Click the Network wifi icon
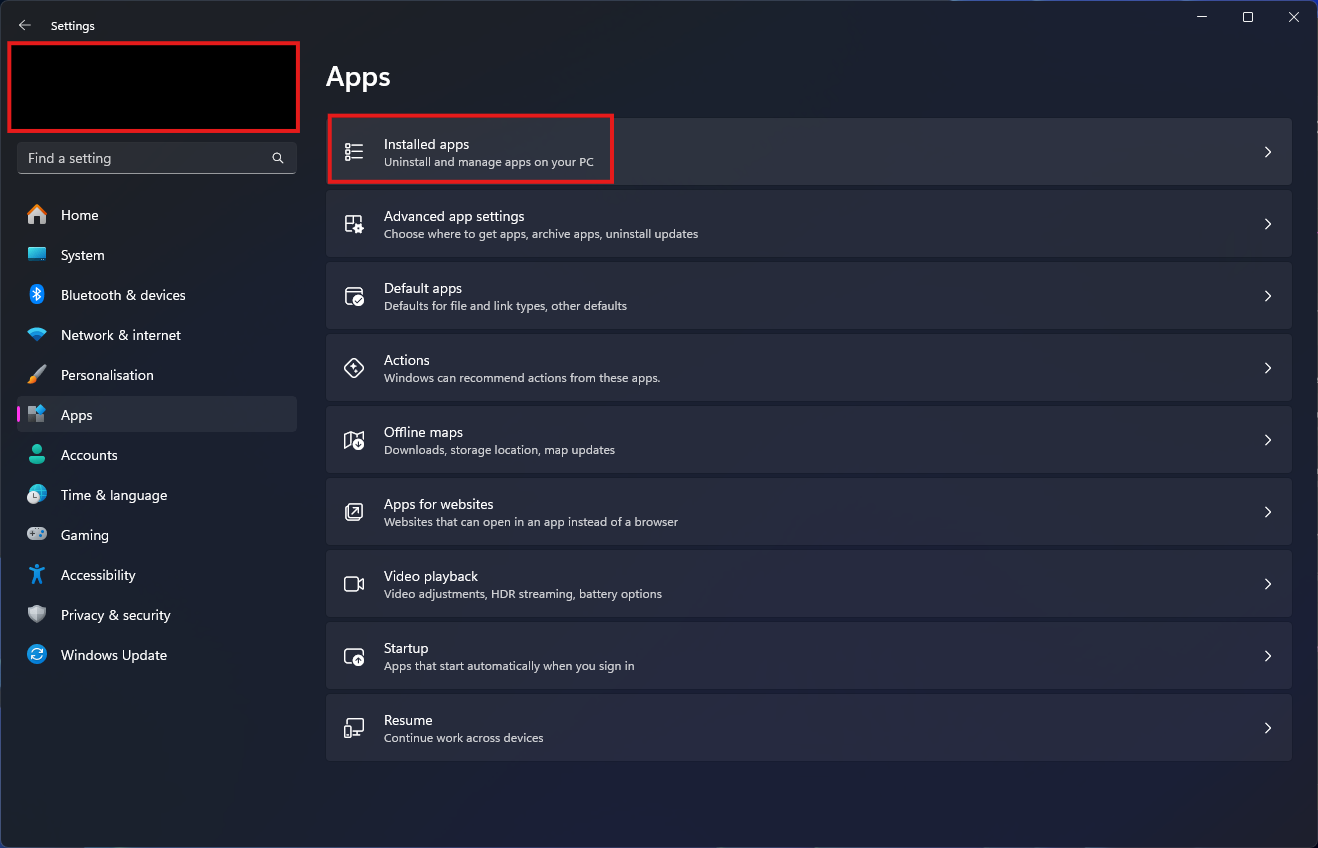Screen dimensions: 1318x848 click(37, 335)
